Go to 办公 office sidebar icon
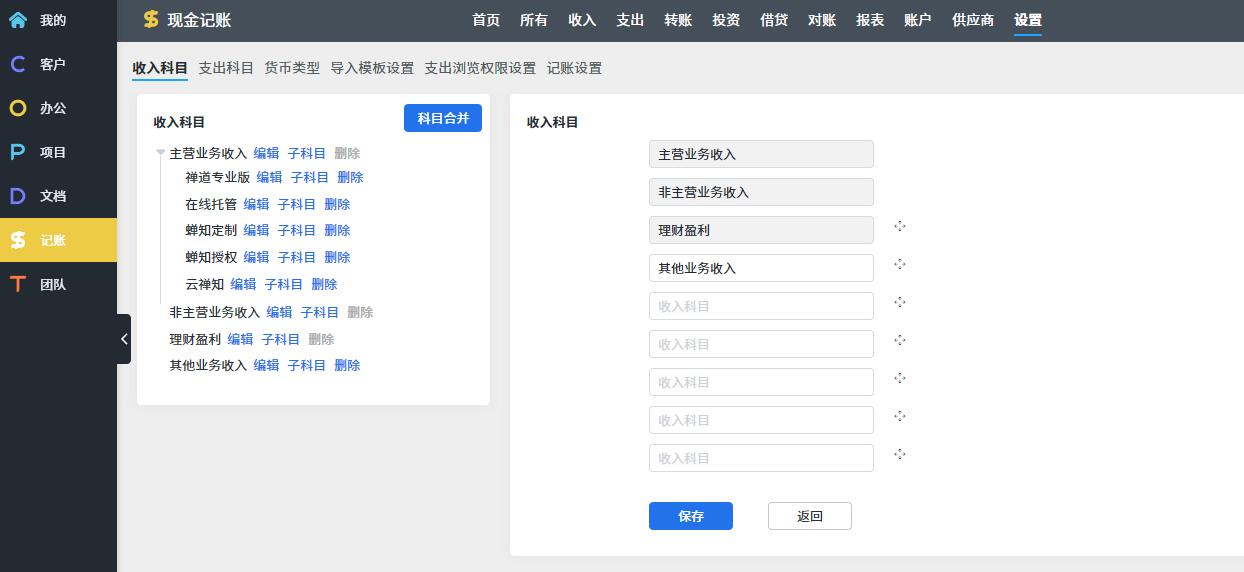Screen dimensions: 1244x572 tap(18, 108)
